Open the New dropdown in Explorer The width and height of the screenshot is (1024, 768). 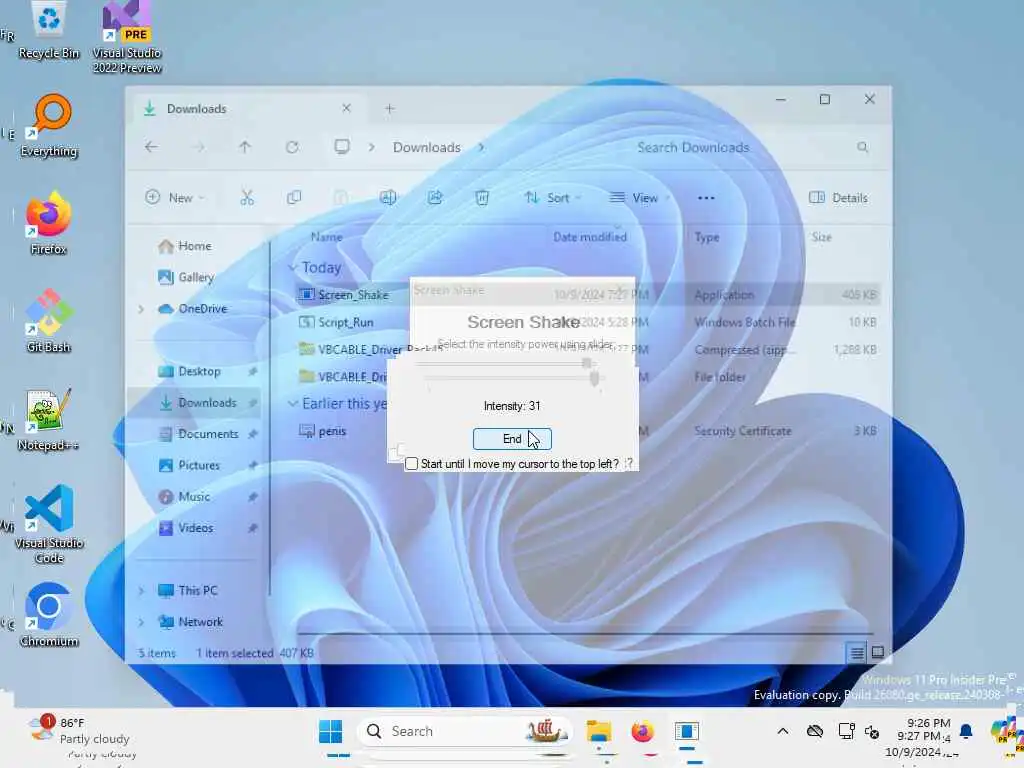(175, 198)
